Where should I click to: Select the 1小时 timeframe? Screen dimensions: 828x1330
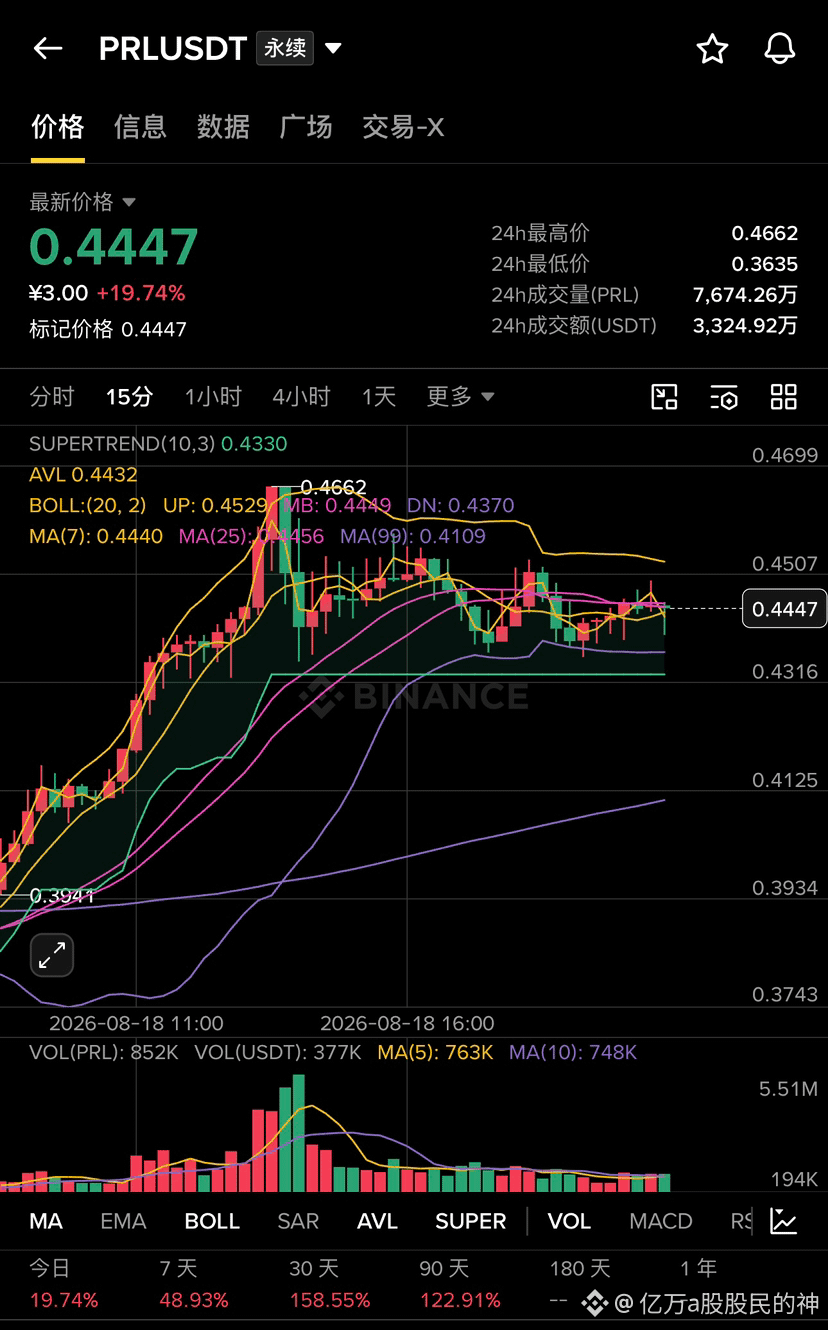pos(213,397)
